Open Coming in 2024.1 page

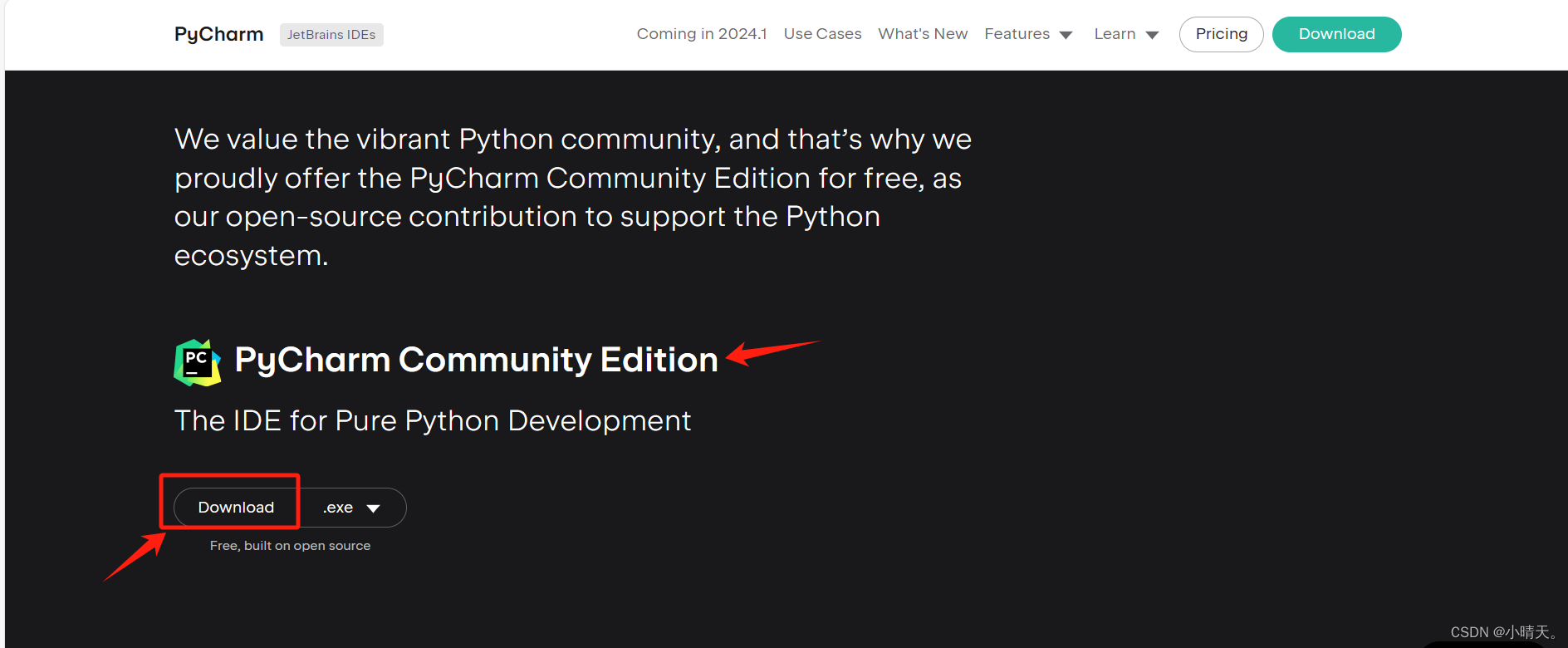[702, 34]
